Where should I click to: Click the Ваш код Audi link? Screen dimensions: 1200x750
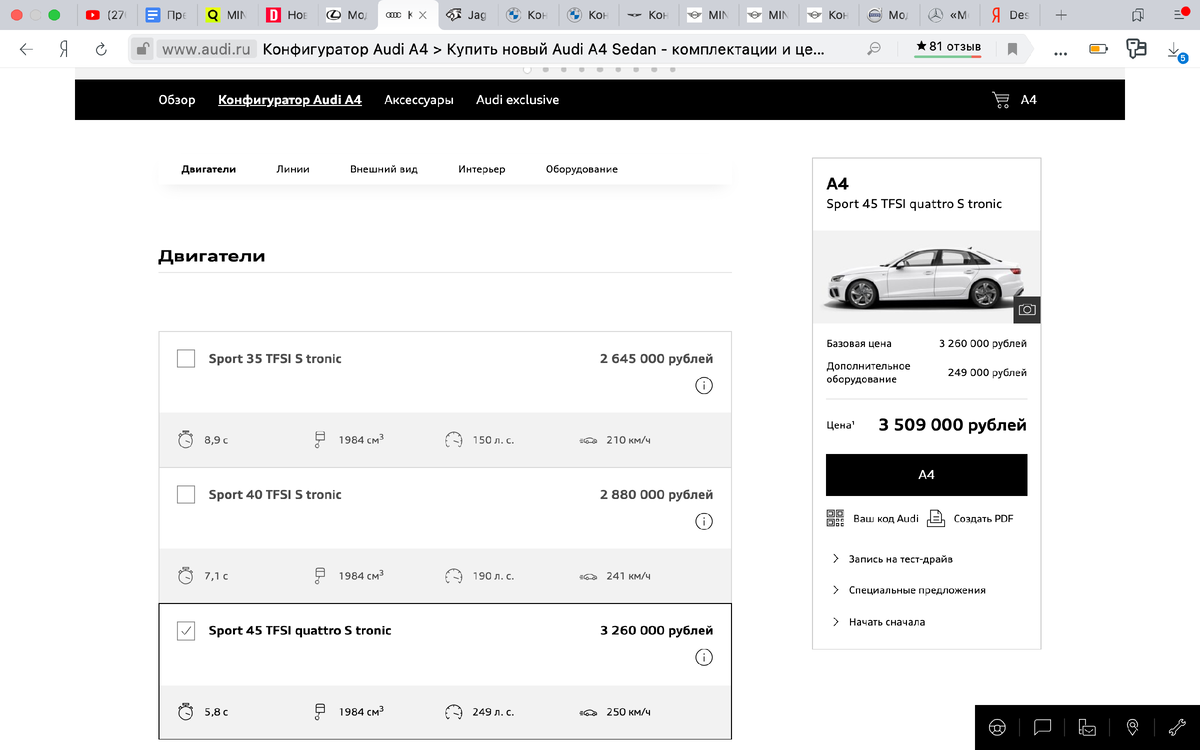click(886, 519)
